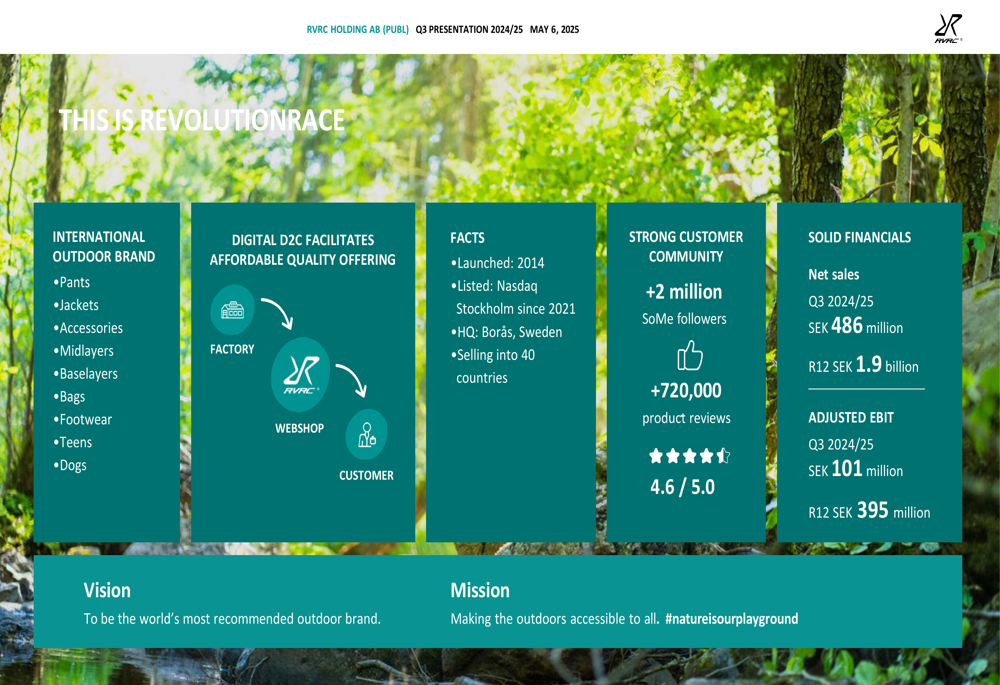Click 'SEK 101 million' value
This screenshot has height=685, width=1000.
pyautogui.click(x=855, y=469)
